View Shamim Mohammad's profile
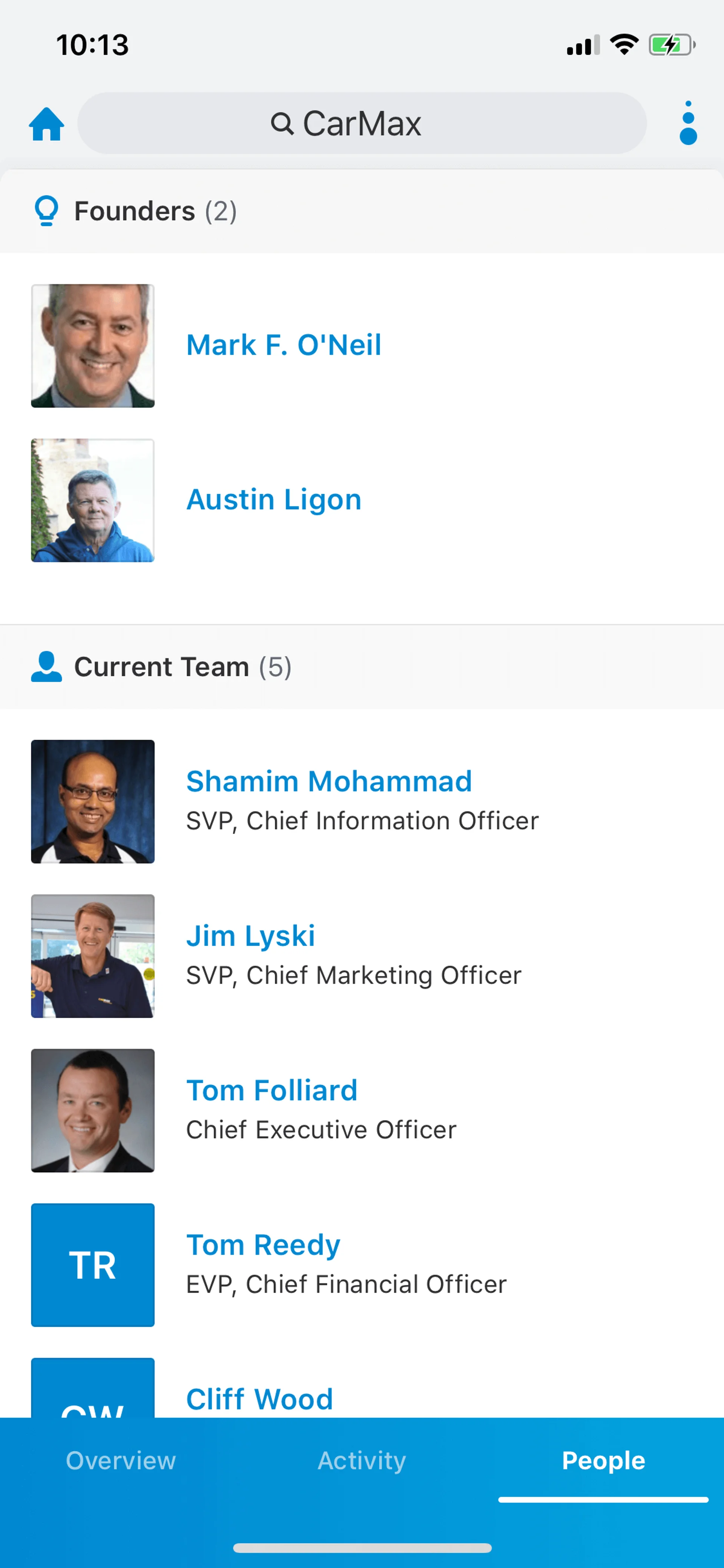 pos(328,782)
